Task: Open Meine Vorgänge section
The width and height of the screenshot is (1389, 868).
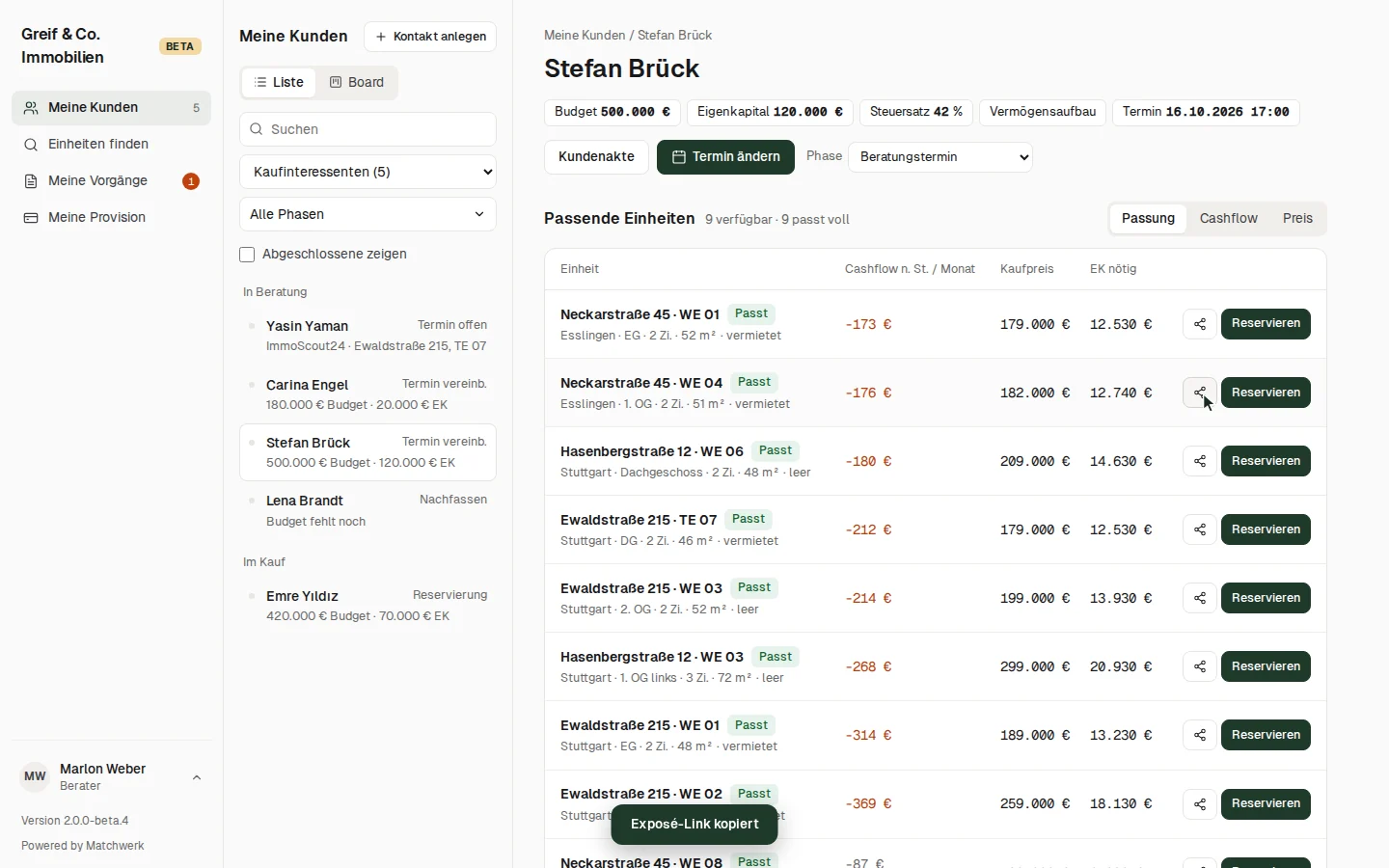Action: pyautogui.click(x=111, y=181)
